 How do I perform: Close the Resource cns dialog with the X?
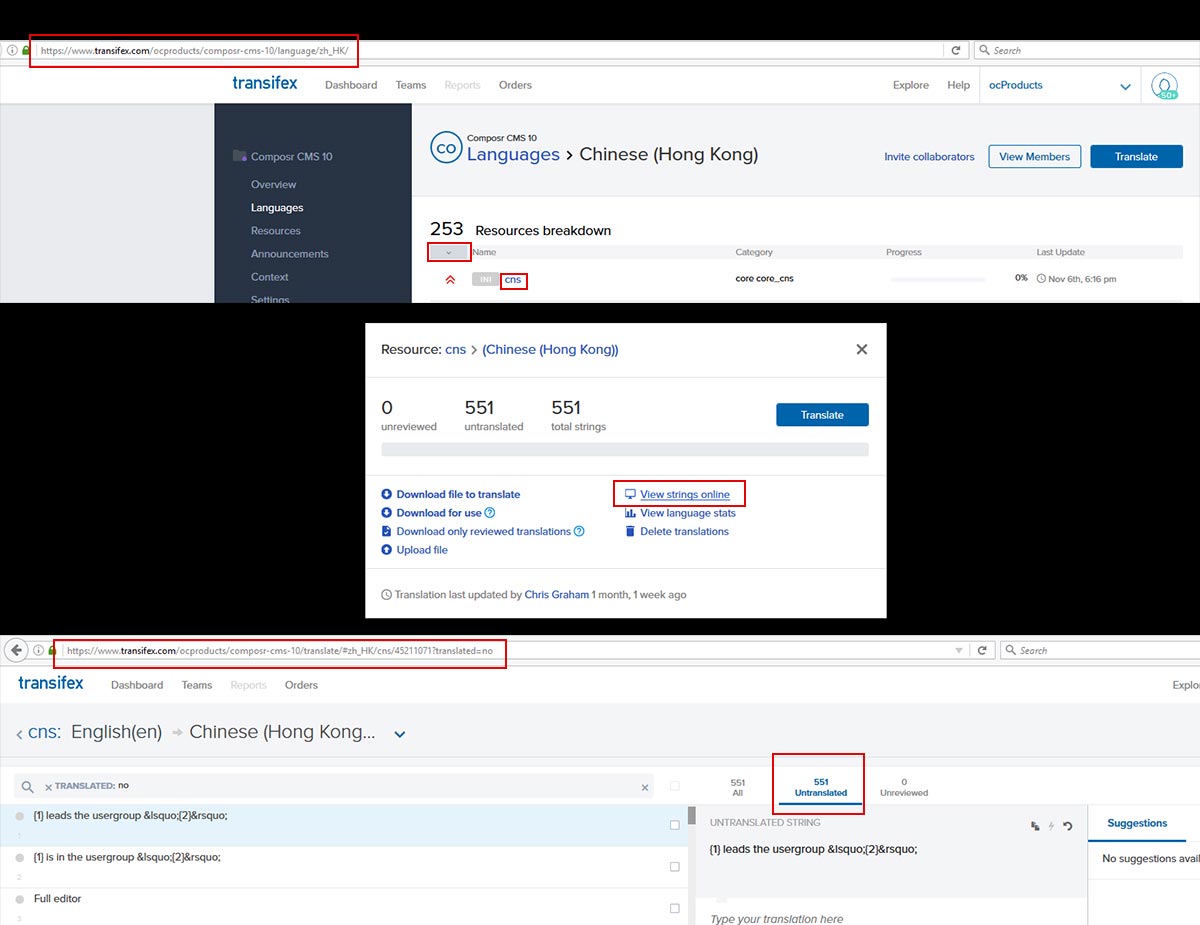point(862,349)
